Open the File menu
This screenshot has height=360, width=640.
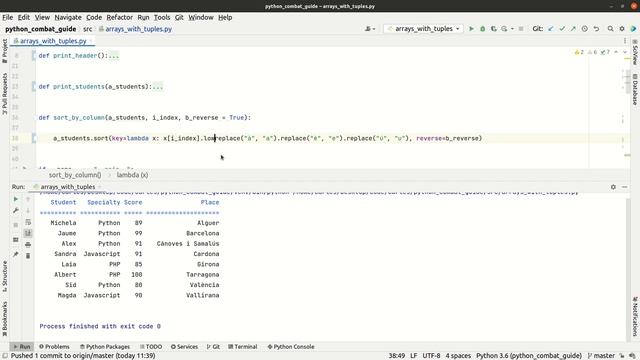7,18
